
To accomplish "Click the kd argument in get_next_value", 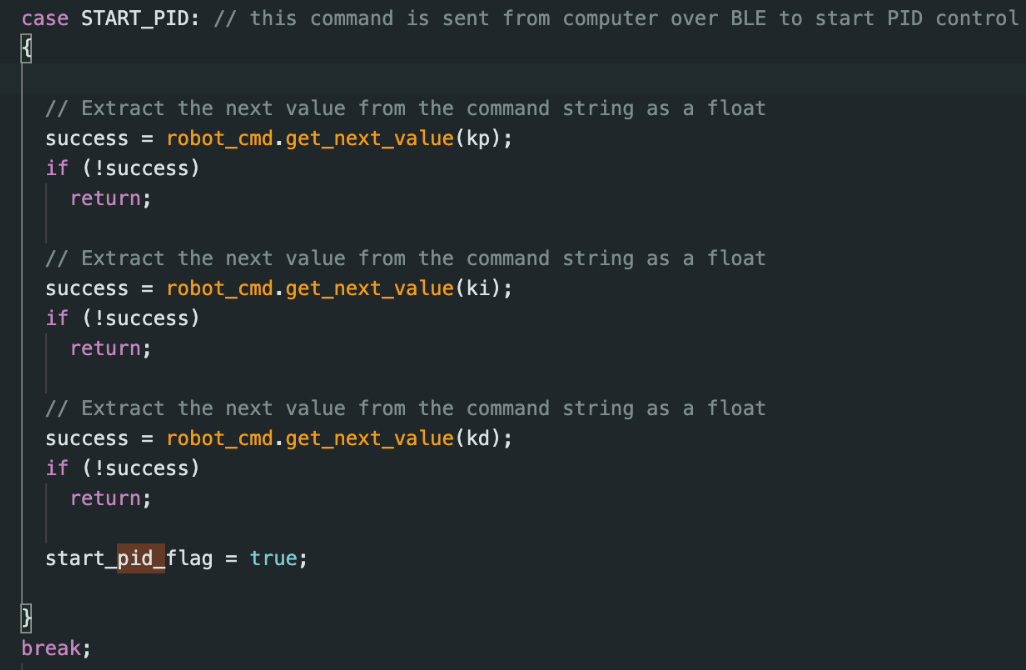I will click(478, 438).
